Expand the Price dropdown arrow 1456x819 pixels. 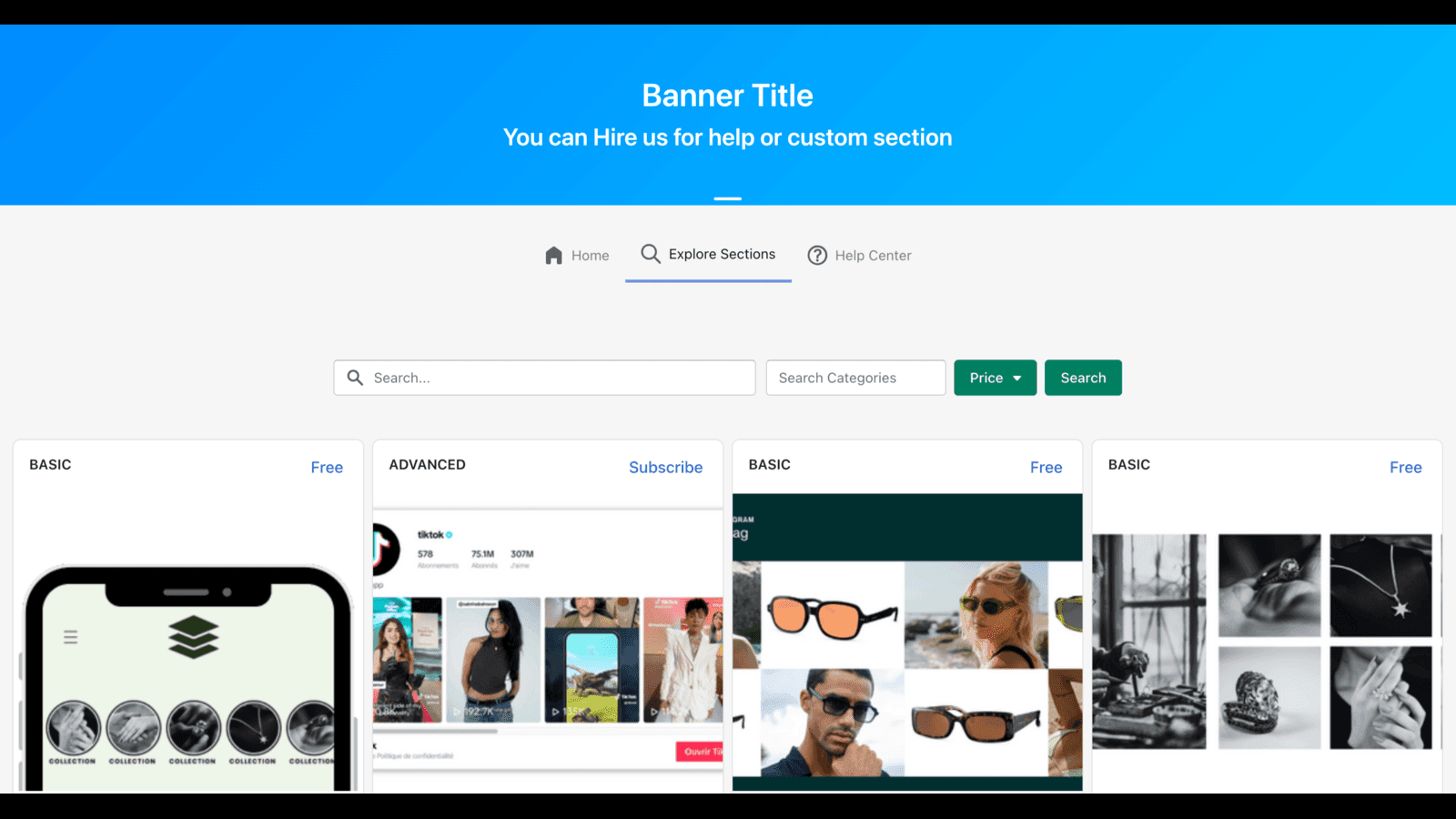point(1017,379)
